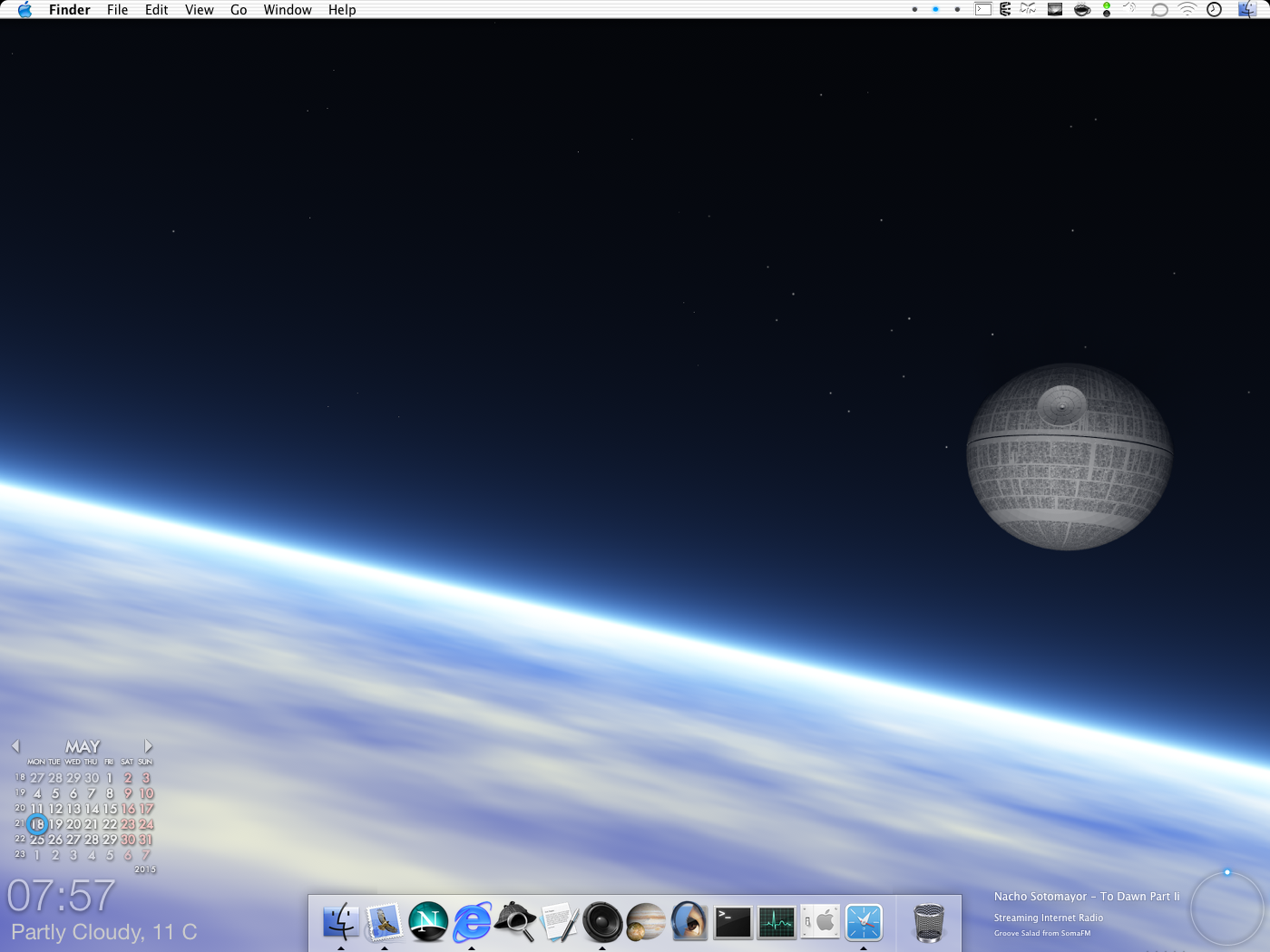This screenshot has width=1270, height=952.
Task: Click date 22 in the calendar
Action: tap(110, 824)
